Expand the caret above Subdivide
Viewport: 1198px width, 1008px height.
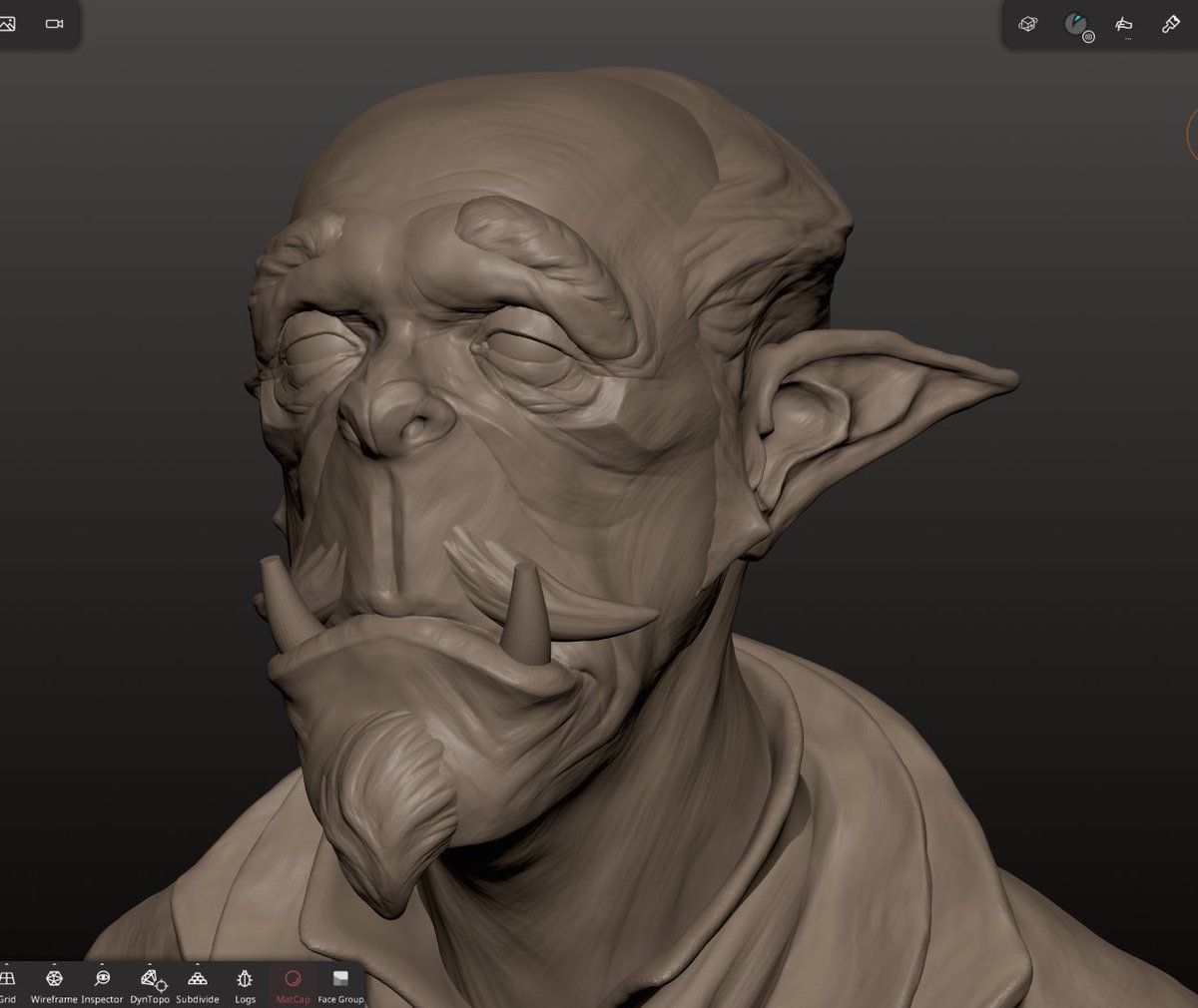(198, 965)
